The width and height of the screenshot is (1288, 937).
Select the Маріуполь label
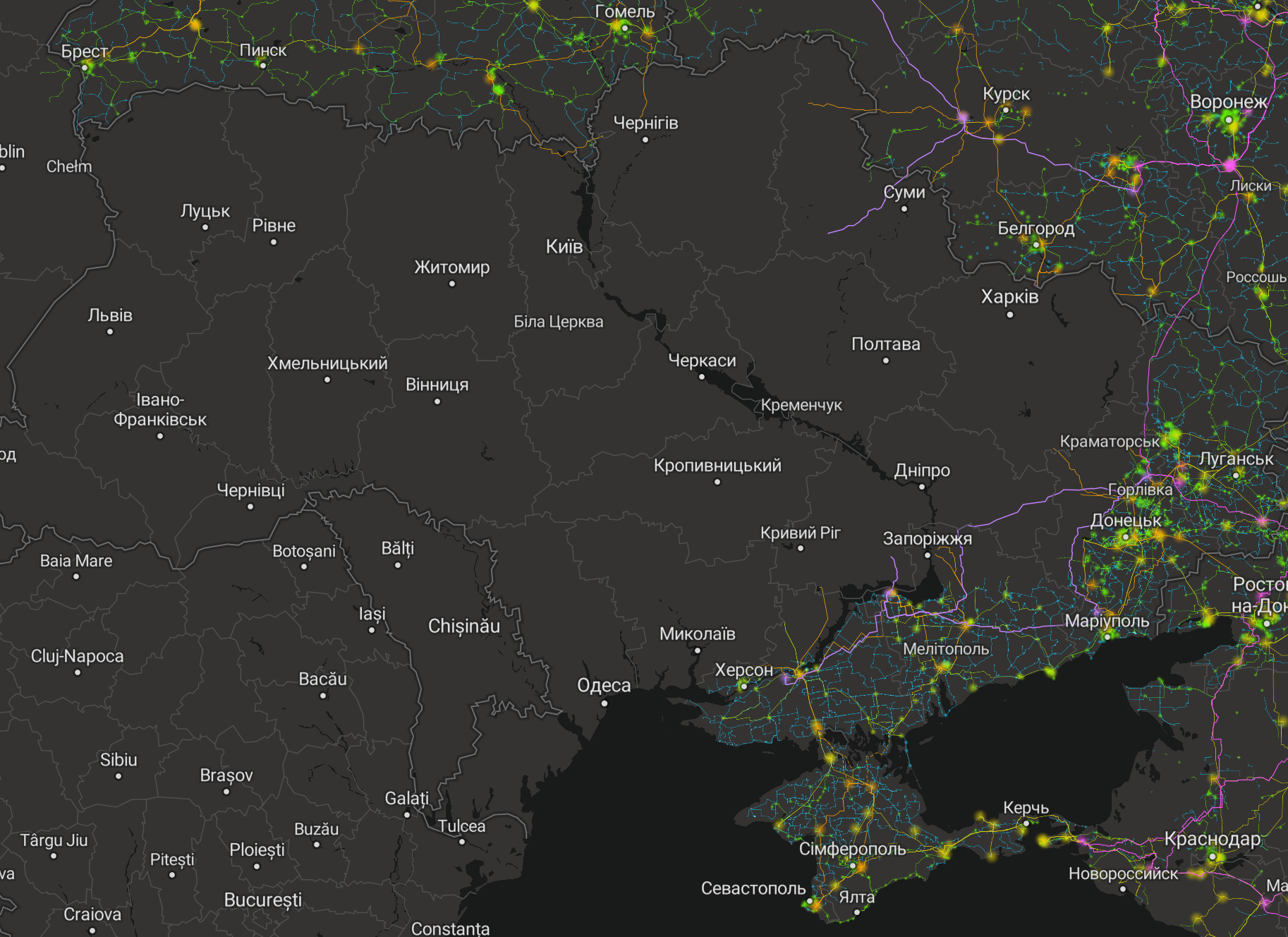pos(1107,621)
